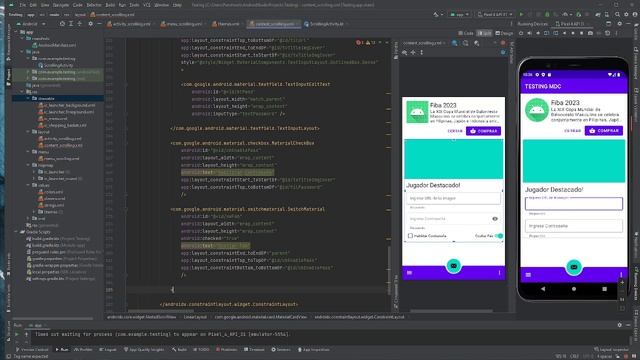Click Android back triangle on emulator
The image size is (640, 360).
pyautogui.click(x=543, y=289)
